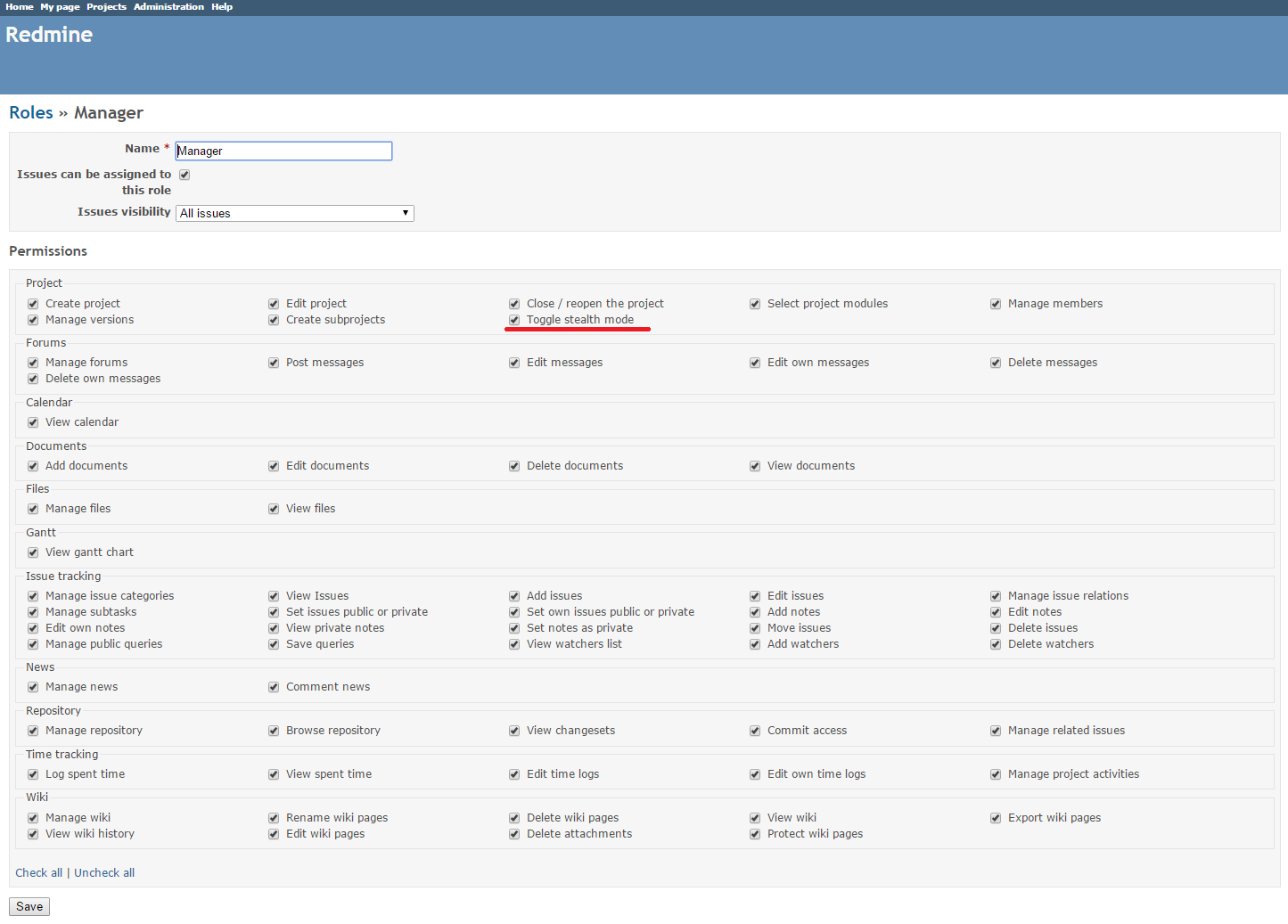This screenshot has height=924, width=1288.
Task: Save the Manager role settings
Action: pos(29,906)
